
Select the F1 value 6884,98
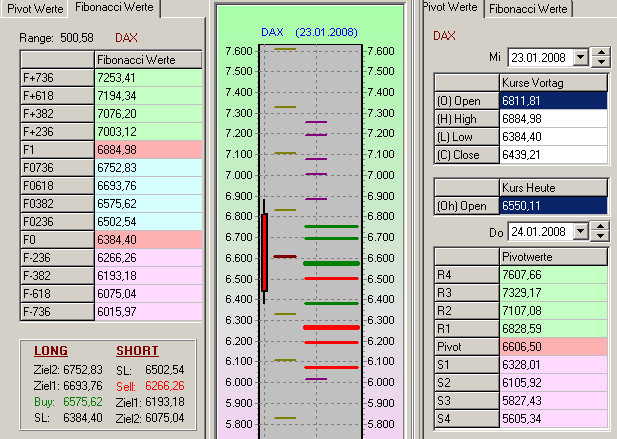coord(148,150)
